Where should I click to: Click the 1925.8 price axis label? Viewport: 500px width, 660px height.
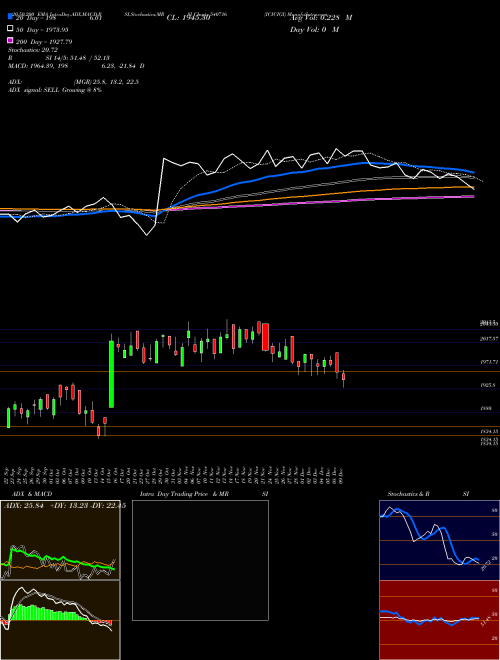(490, 385)
